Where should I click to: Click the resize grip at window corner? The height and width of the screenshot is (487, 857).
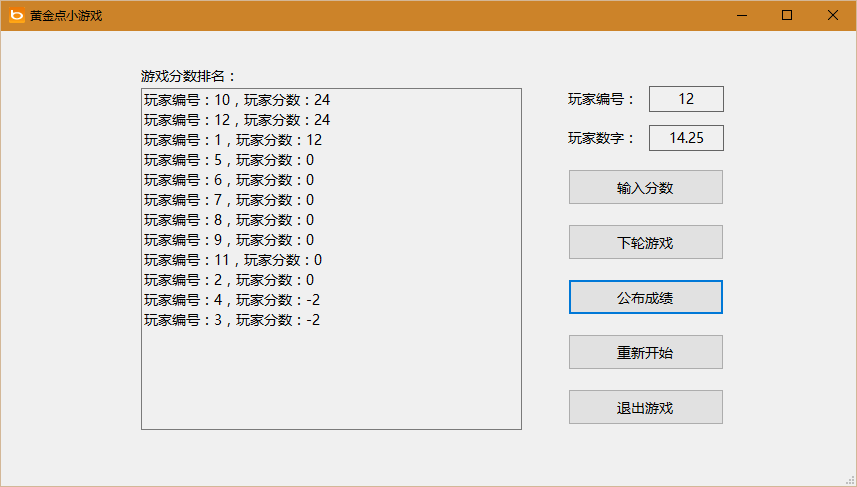[x=850, y=480]
